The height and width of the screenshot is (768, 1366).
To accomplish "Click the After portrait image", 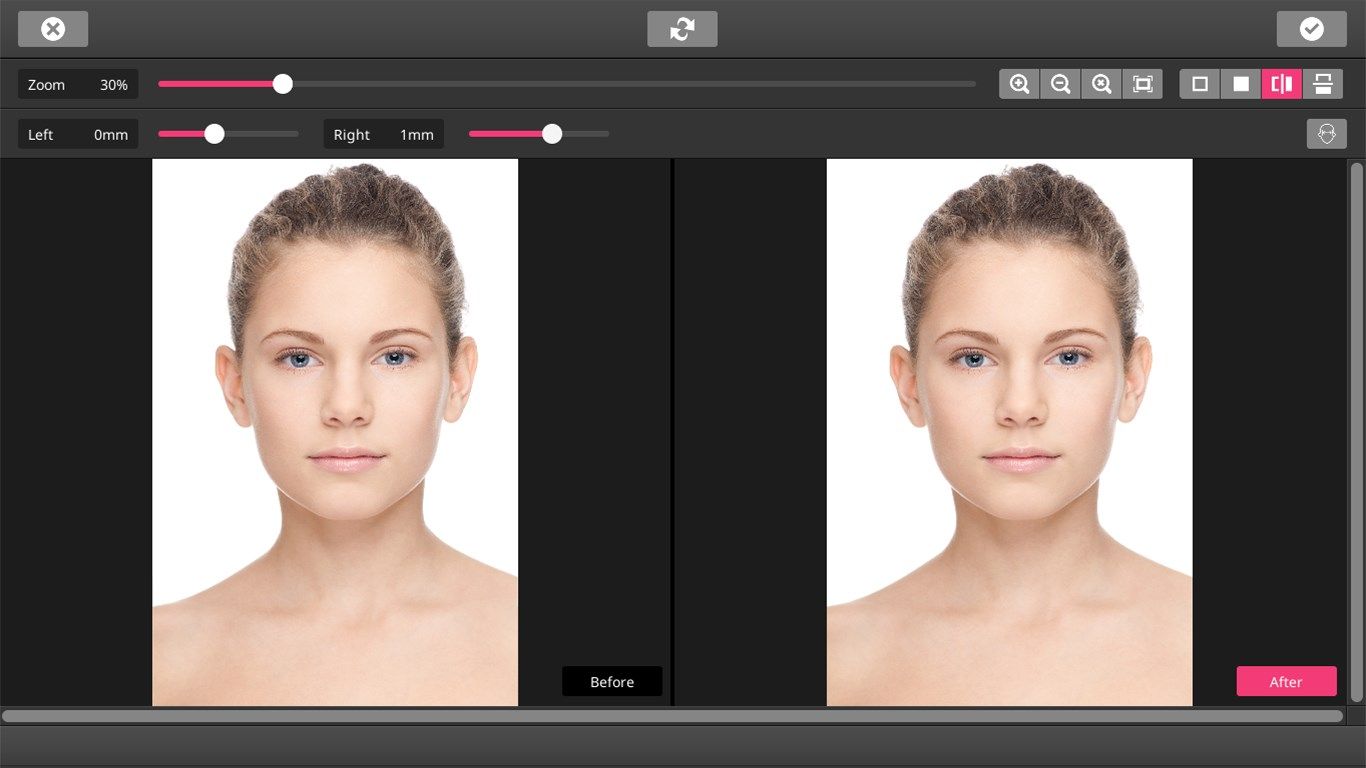I will pyautogui.click(x=1009, y=432).
